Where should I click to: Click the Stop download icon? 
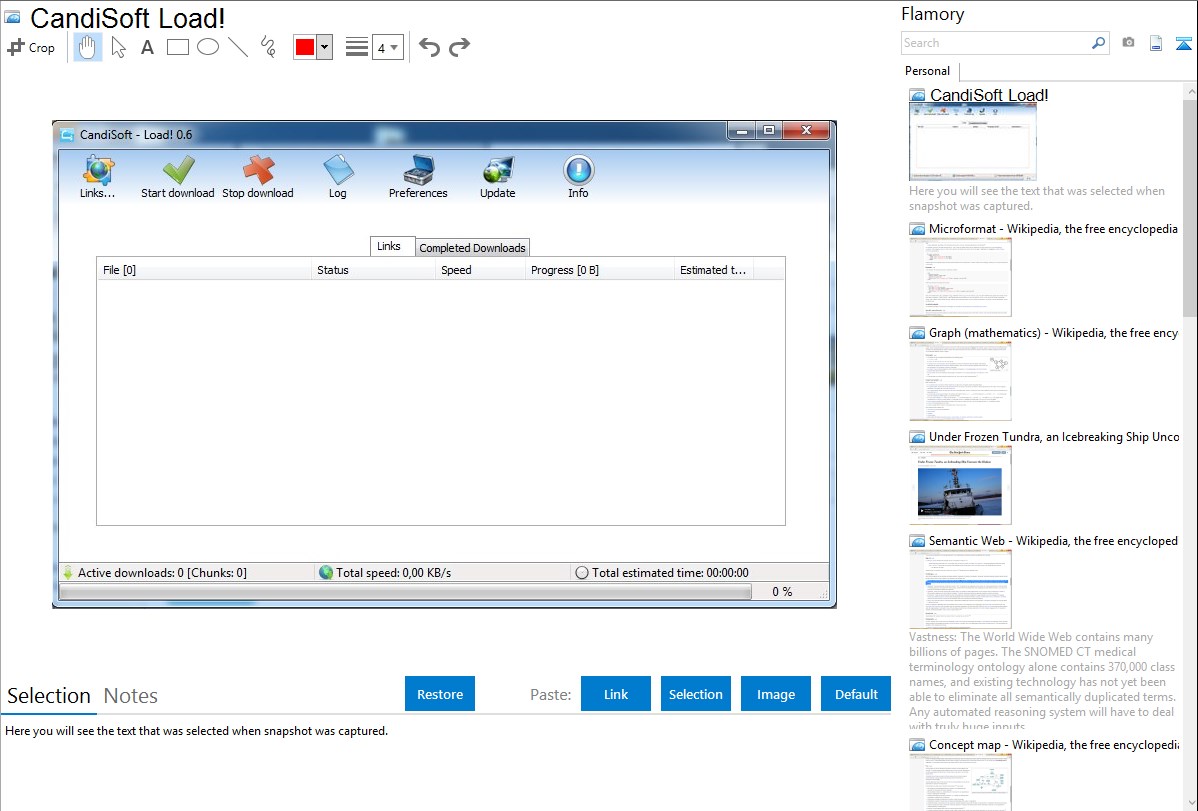coord(258,170)
